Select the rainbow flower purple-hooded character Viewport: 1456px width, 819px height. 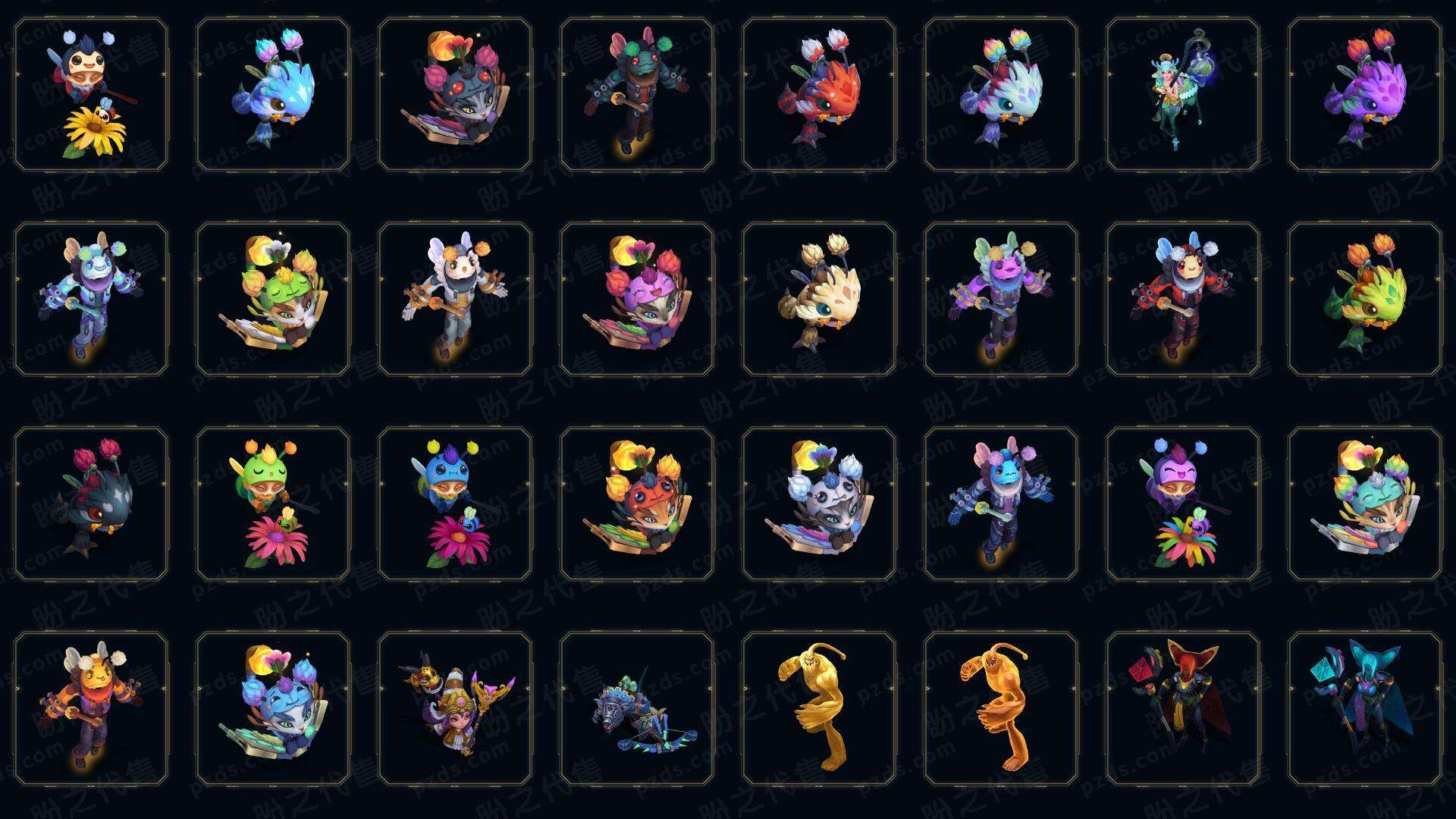click(x=1183, y=504)
